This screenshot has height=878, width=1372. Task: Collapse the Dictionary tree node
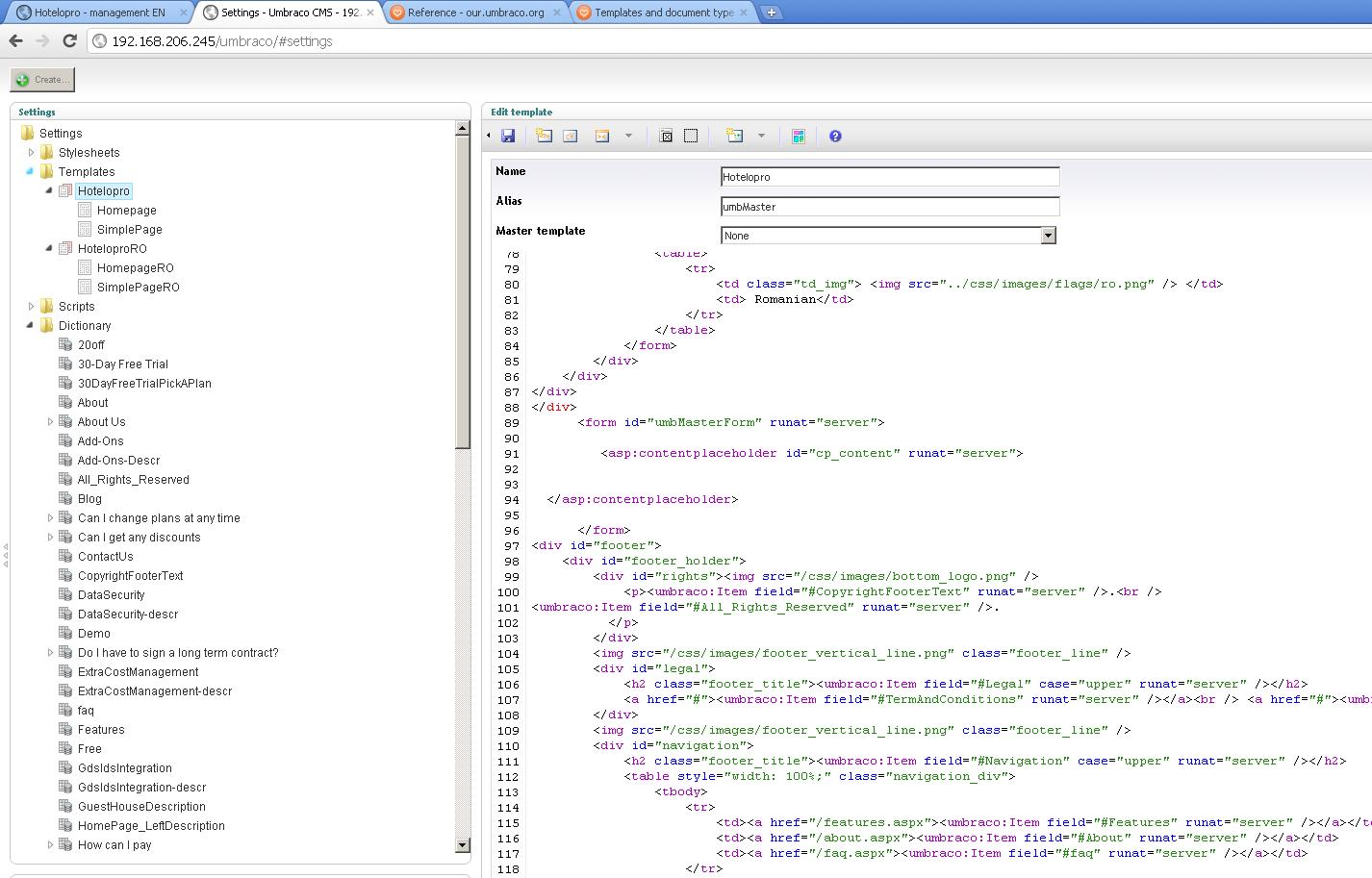[30, 325]
